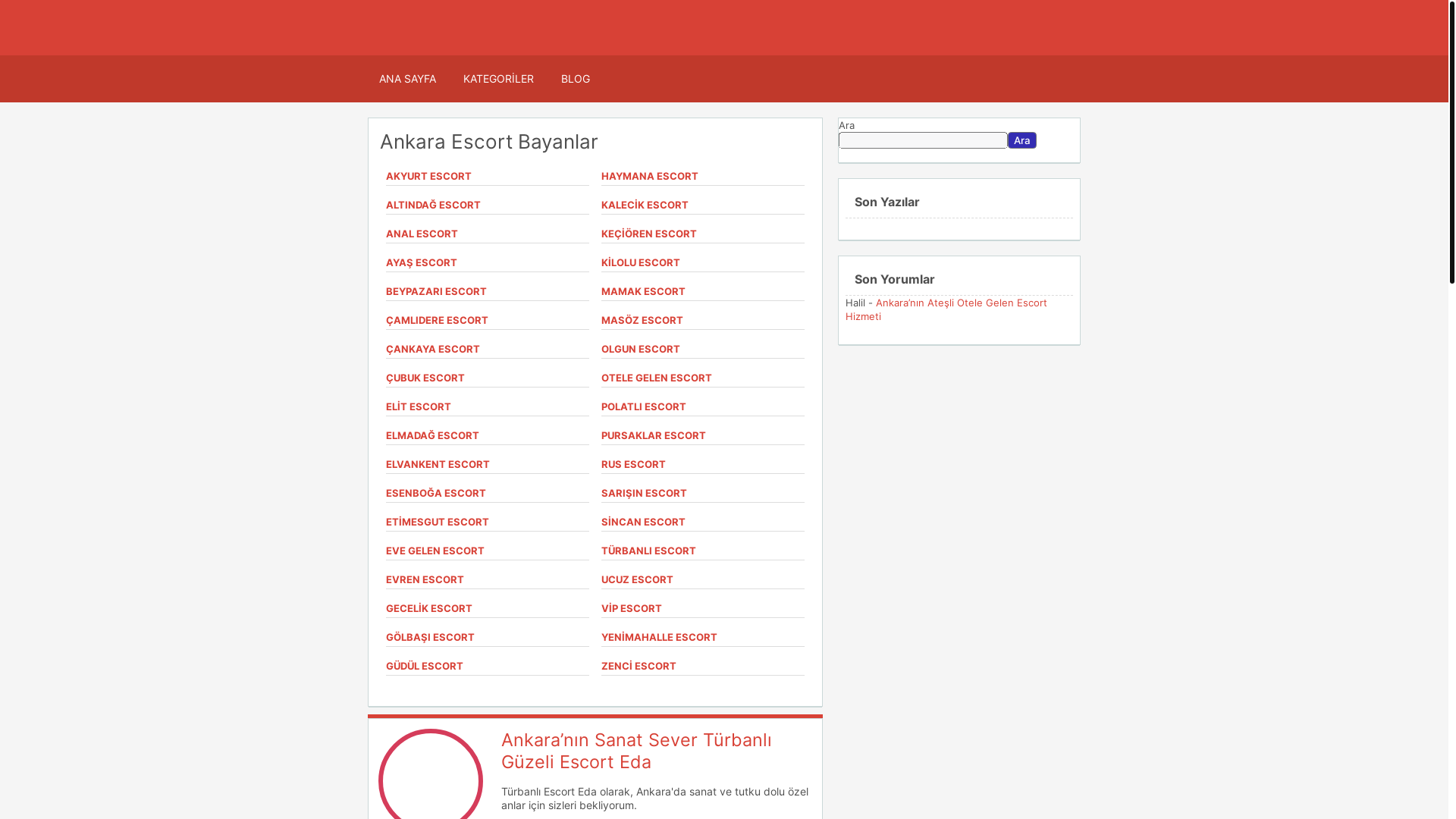
Task: Open the AYAŞ ESCORT link
Action: point(422,262)
